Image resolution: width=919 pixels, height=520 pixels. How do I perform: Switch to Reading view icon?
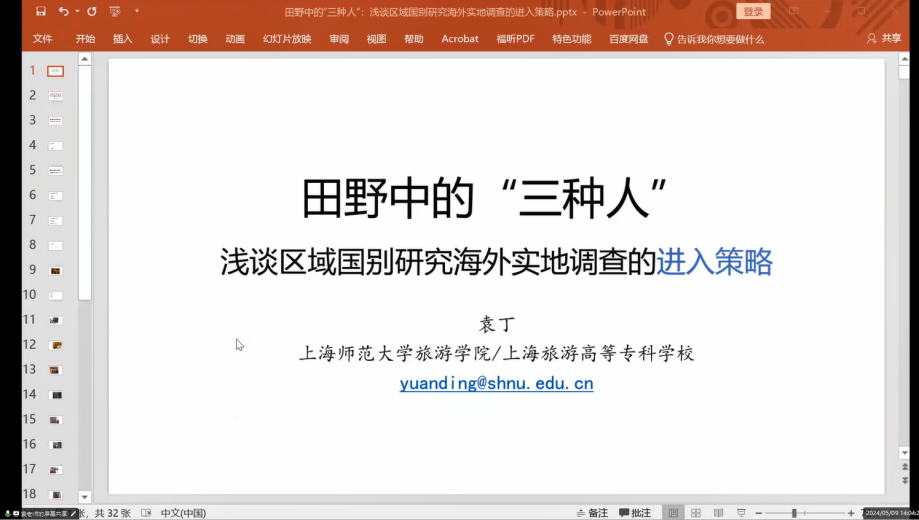pos(718,513)
